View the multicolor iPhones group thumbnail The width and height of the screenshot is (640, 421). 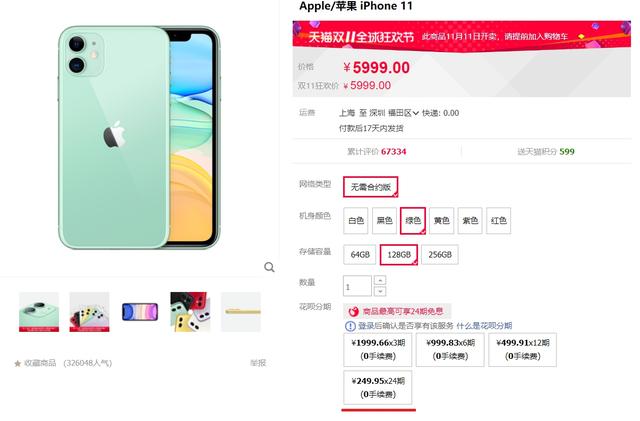89,312
